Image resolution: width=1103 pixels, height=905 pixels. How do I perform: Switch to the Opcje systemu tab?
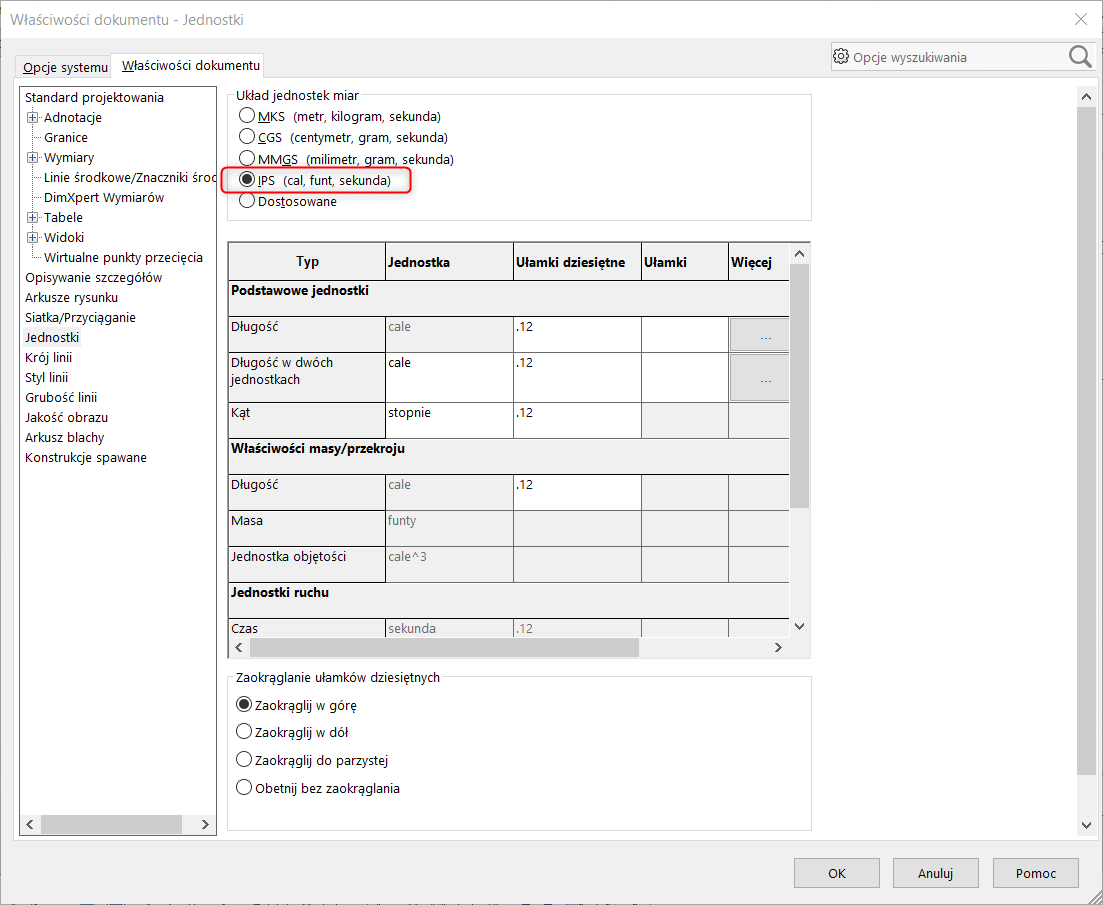coord(63,67)
